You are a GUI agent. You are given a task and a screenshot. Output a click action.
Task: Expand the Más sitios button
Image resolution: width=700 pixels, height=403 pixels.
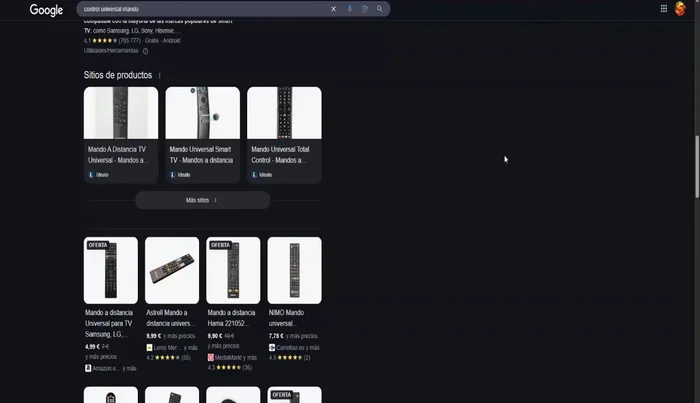coord(202,200)
